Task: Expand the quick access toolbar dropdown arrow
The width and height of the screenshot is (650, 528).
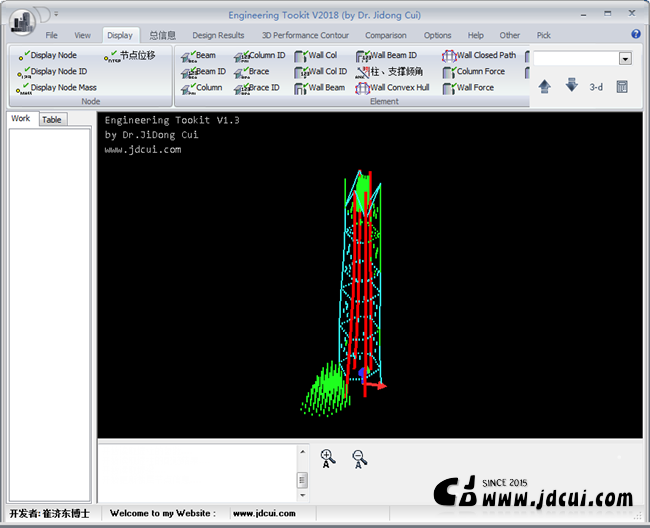Action: pyautogui.click(x=56, y=15)
